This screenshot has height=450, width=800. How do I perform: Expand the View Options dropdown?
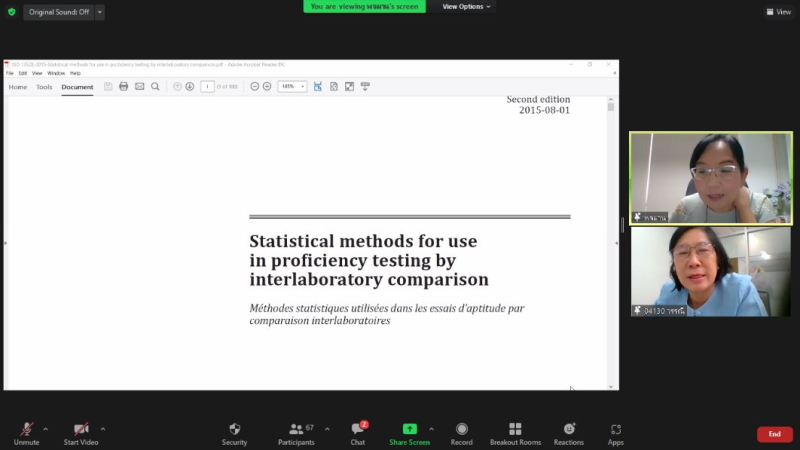pos(466,6)
